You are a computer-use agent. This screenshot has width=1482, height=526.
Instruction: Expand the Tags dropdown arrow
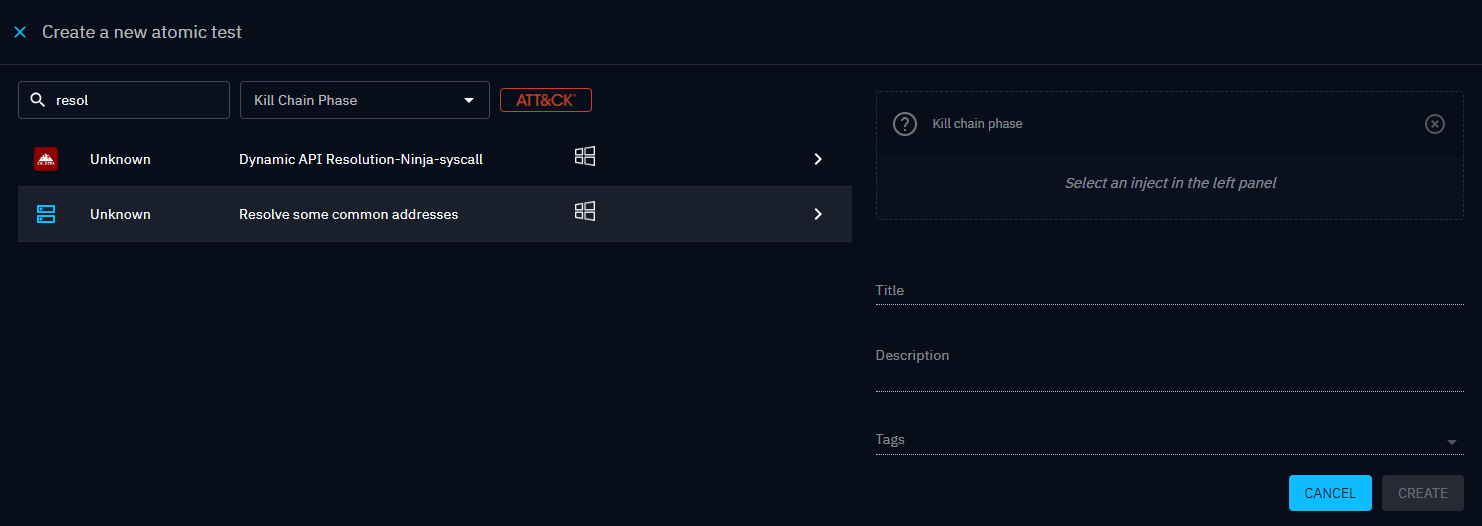click(1451, 442)
